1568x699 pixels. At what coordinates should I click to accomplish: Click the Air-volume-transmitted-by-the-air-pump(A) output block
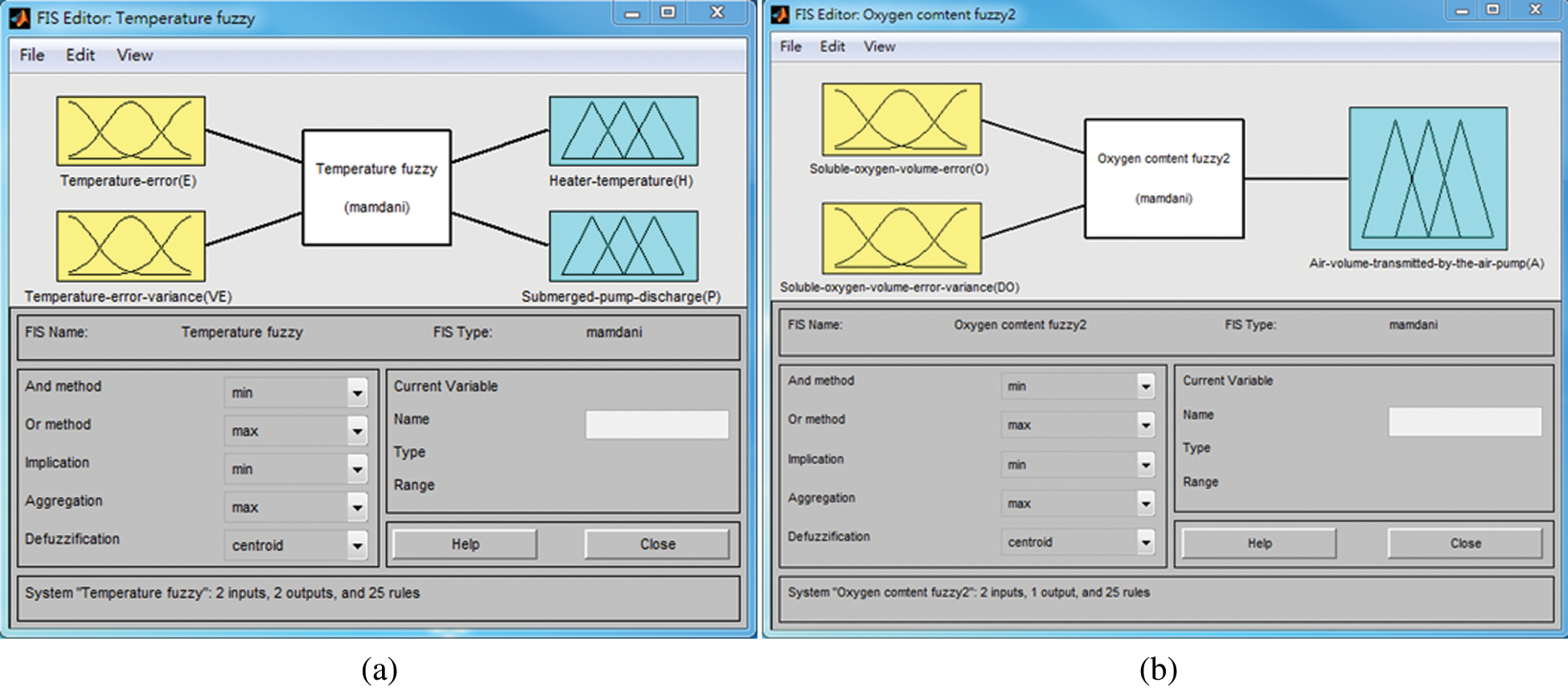coord(1428,179)
